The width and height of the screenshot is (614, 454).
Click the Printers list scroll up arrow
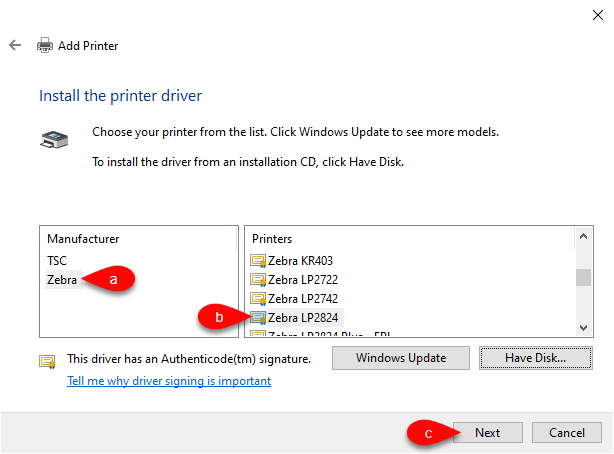(x=583, y=236)
